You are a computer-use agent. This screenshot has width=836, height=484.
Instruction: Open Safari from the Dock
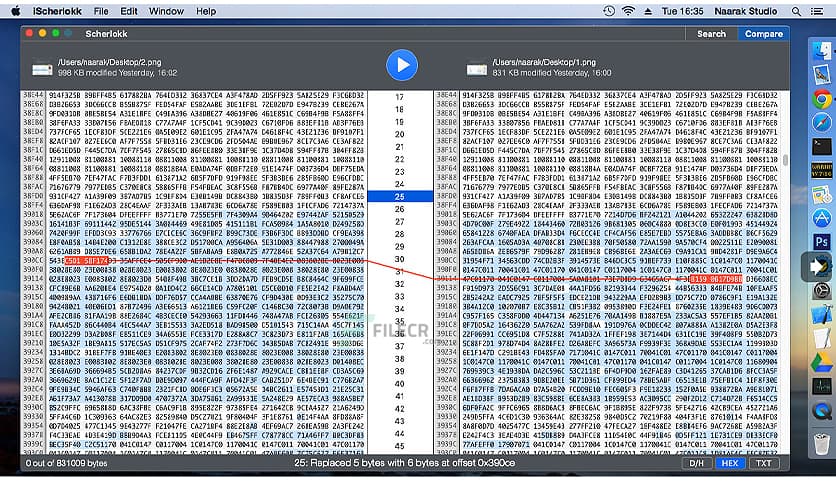click(822, 123)
